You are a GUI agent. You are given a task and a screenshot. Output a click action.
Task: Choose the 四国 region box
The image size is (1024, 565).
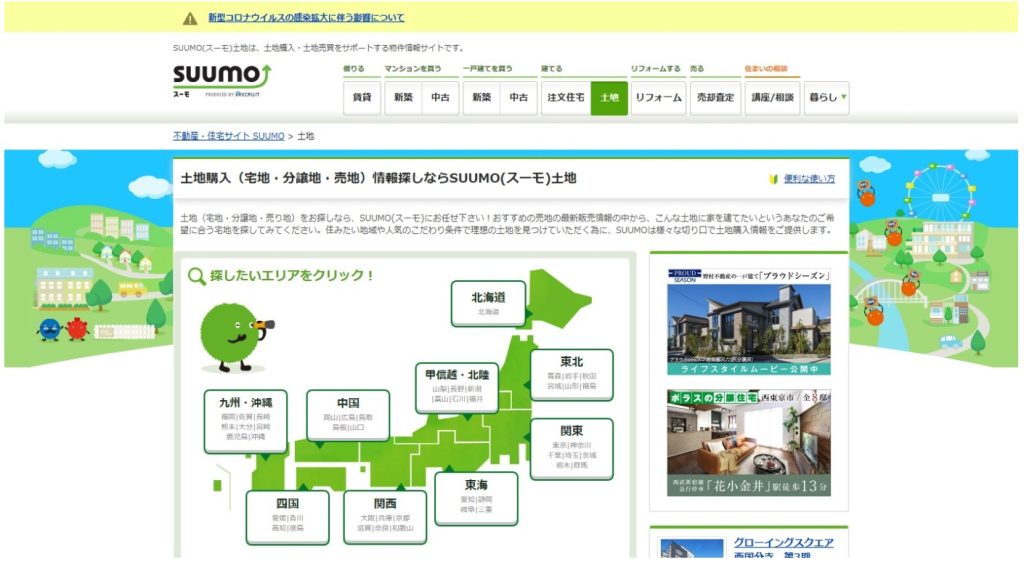[x=287, y=517]
